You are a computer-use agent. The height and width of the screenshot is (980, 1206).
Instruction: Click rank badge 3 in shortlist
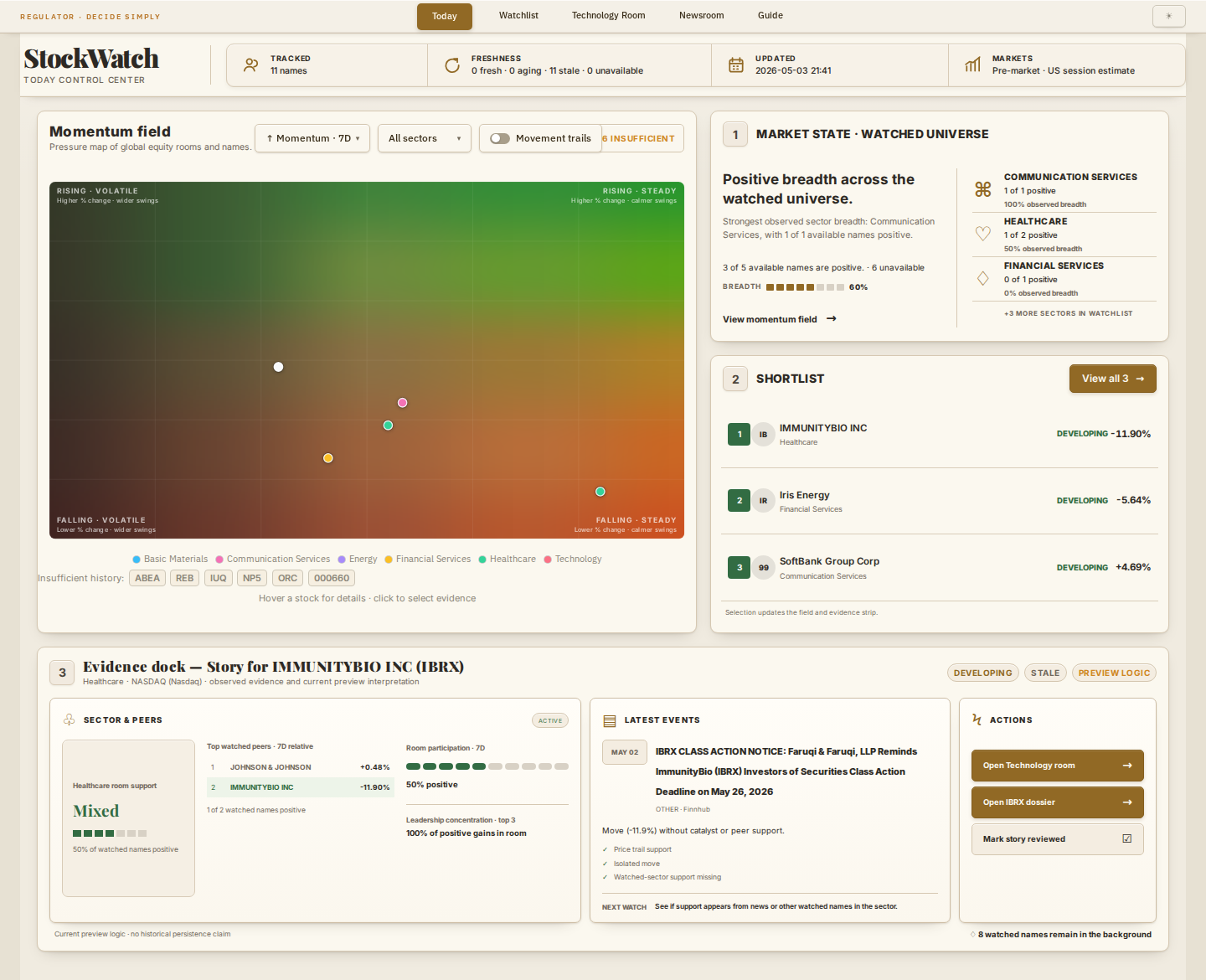coord(740,568)
